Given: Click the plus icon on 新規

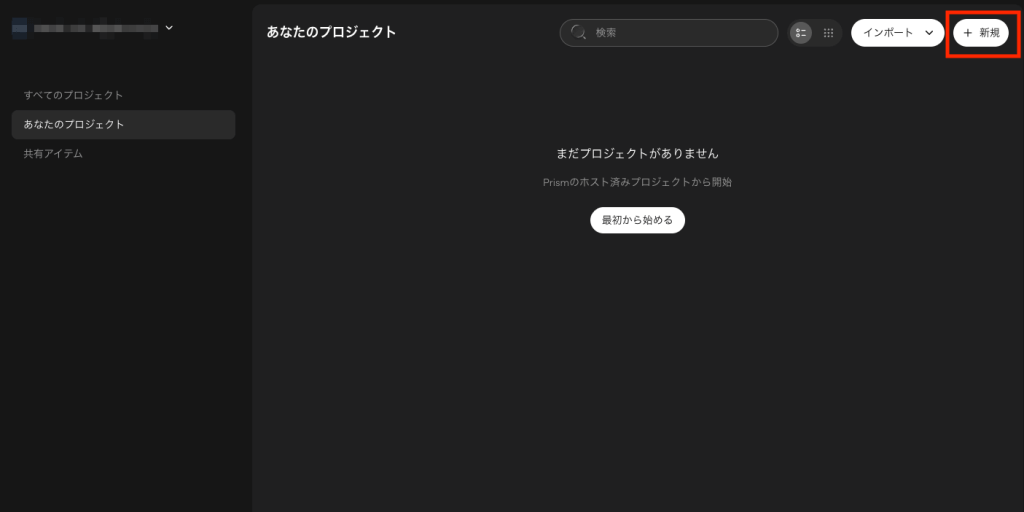Looking at the screenshot, I should pos(967,33).
